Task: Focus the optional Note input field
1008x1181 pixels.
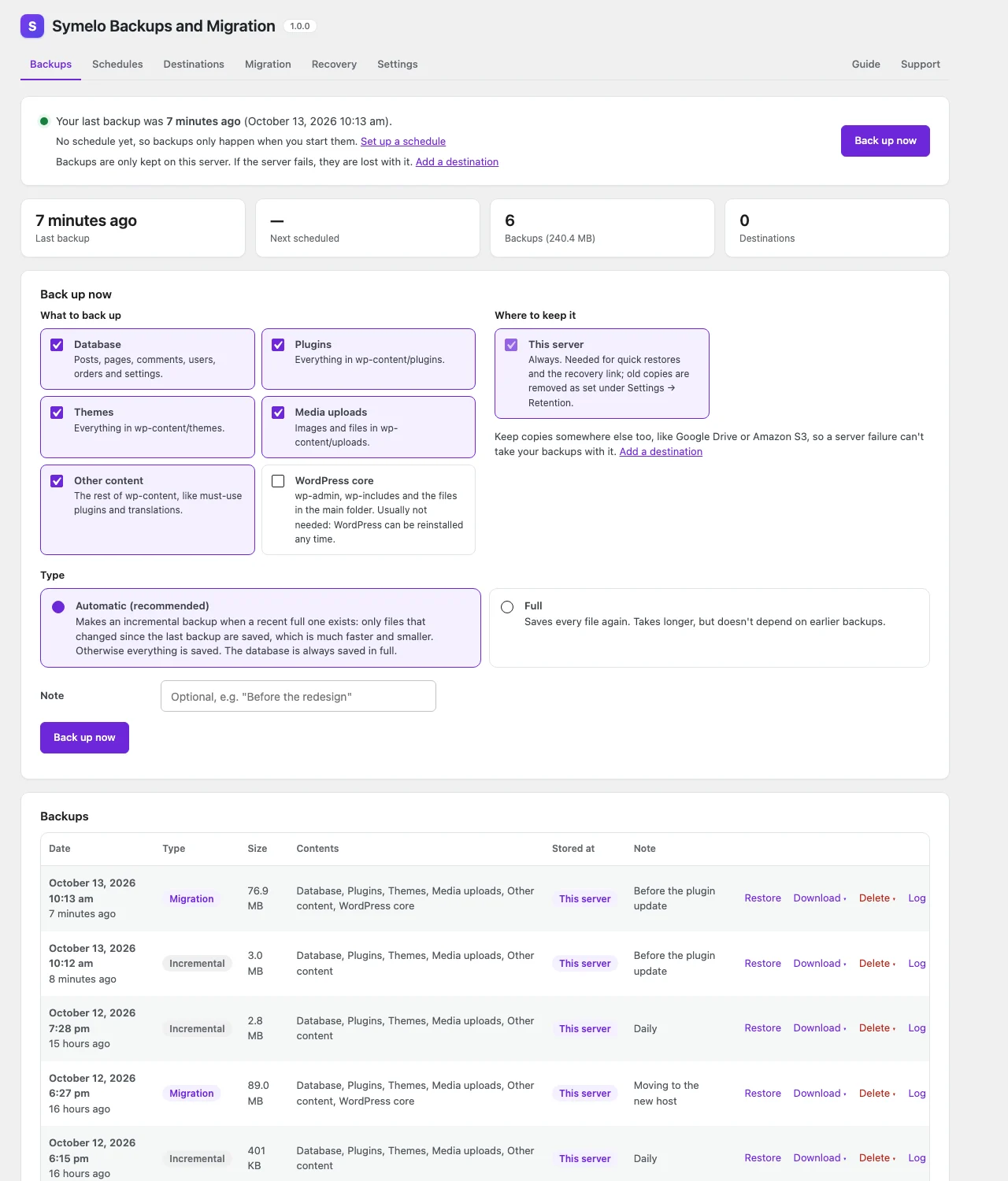Action: click(298, 696)
